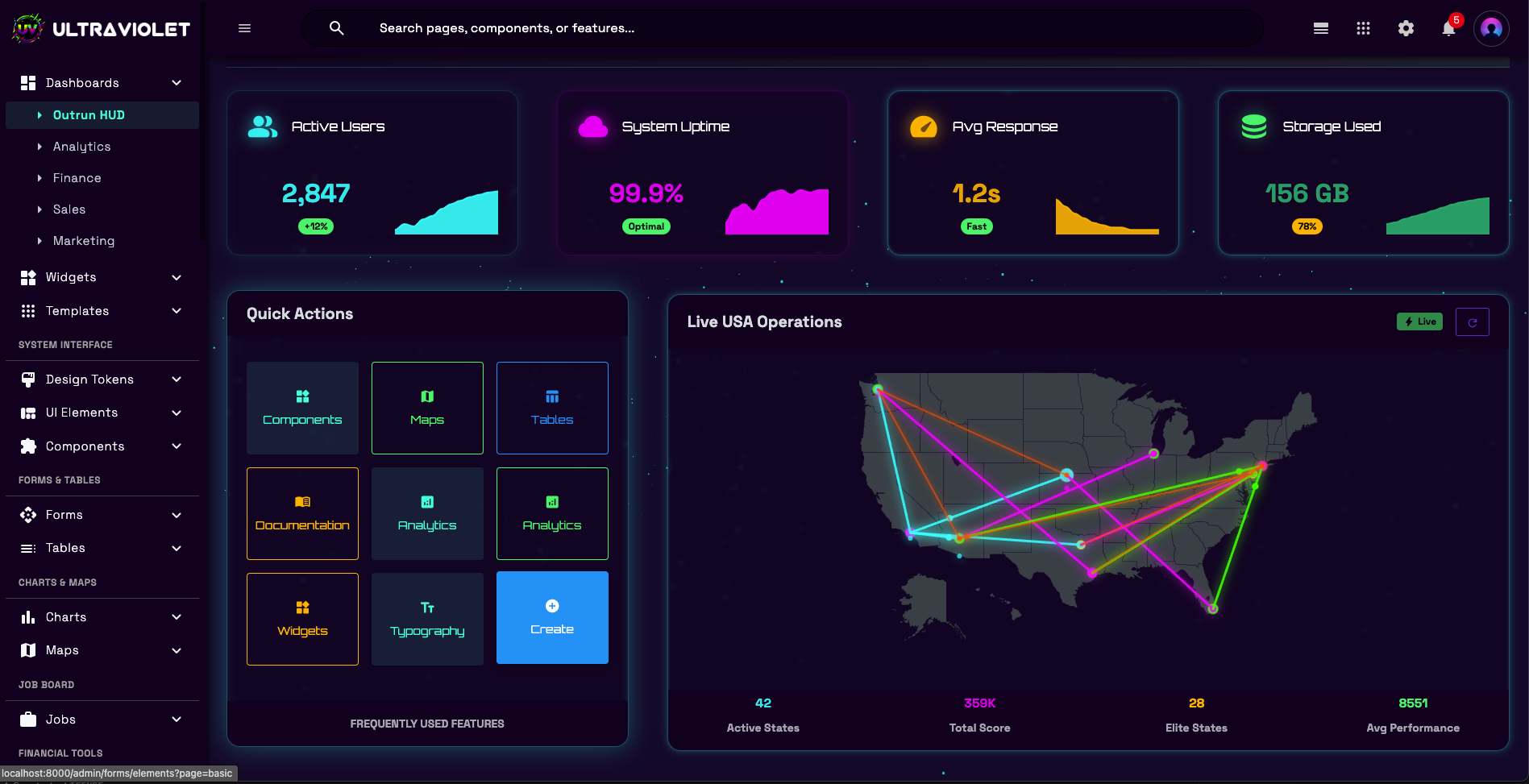Image resolution: width=1529 pixels, height=784 pixels.
Task: Toggle the Live indicator on the USA map
Action: (1419, 321)
